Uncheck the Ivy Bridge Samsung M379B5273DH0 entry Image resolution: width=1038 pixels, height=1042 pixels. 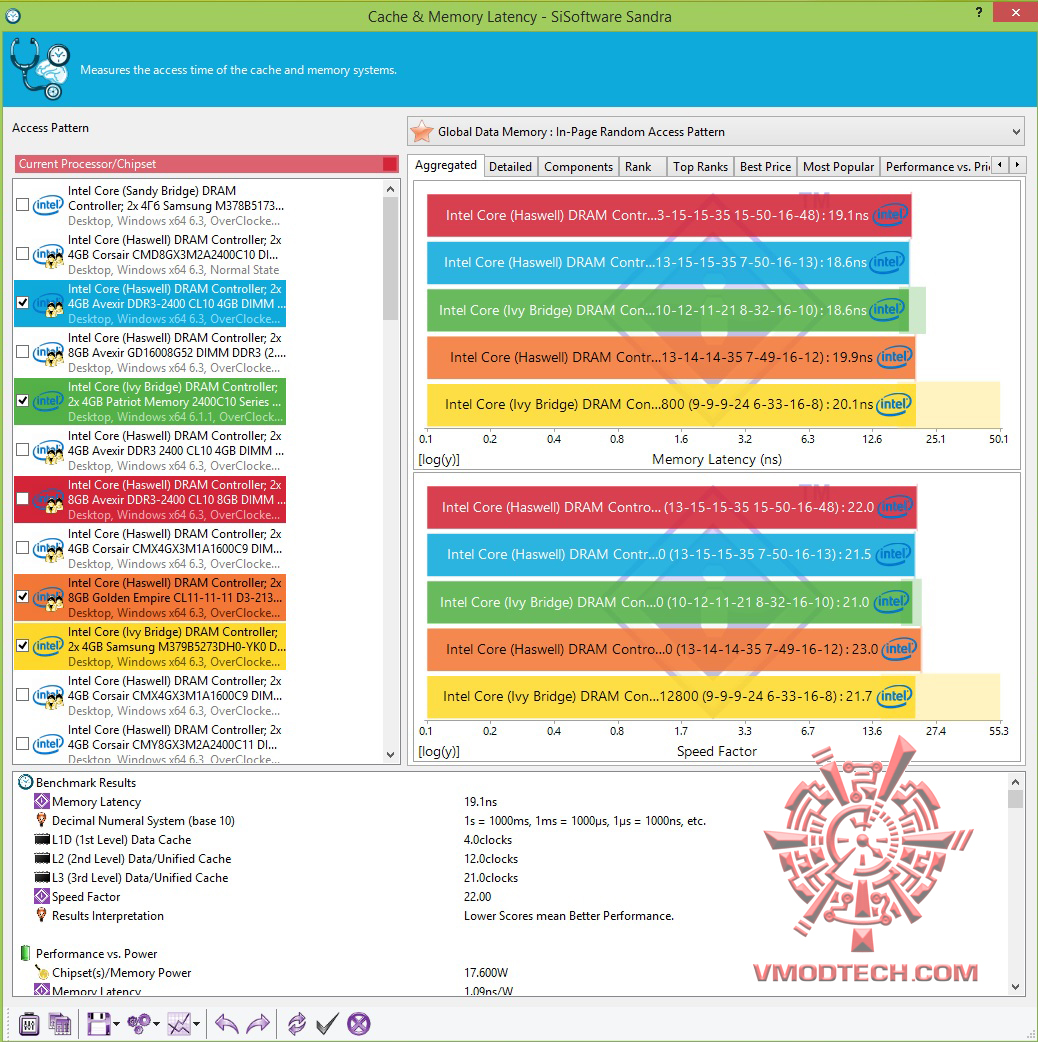click(x=23, y=645)
